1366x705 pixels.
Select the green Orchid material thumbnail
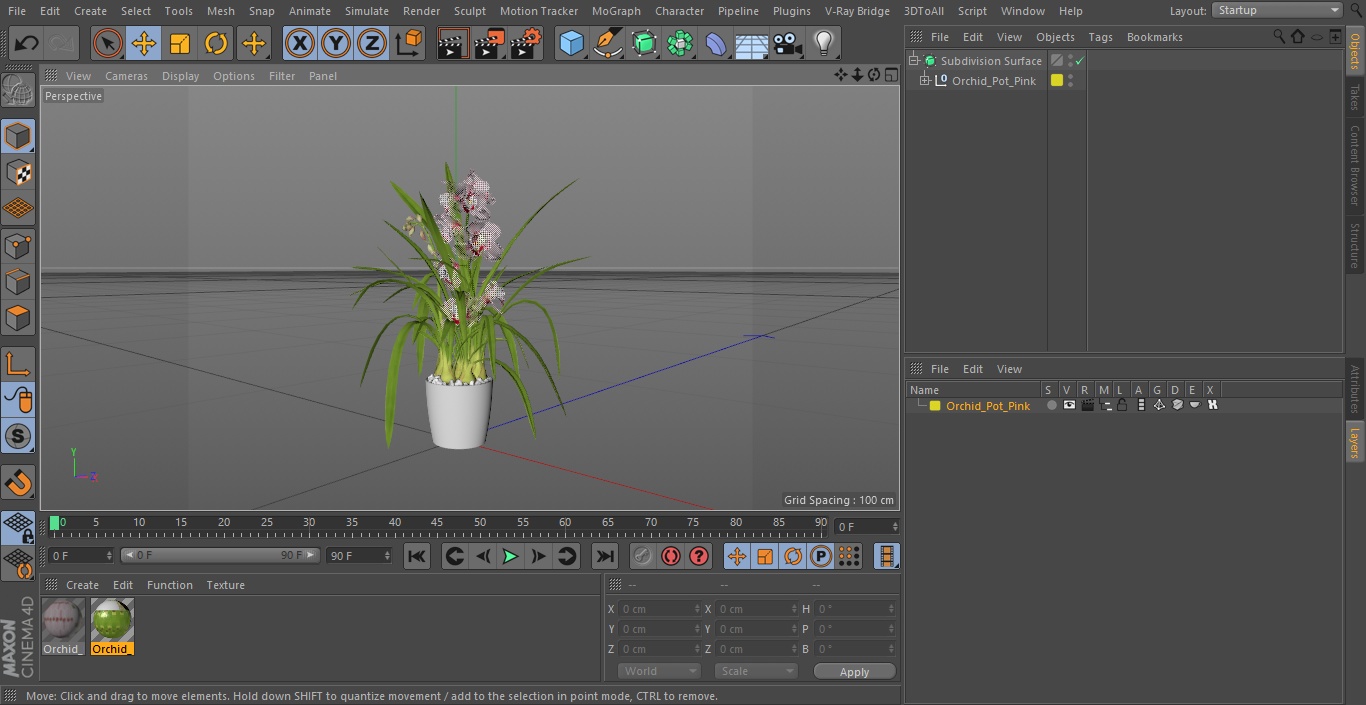point(112,621)
